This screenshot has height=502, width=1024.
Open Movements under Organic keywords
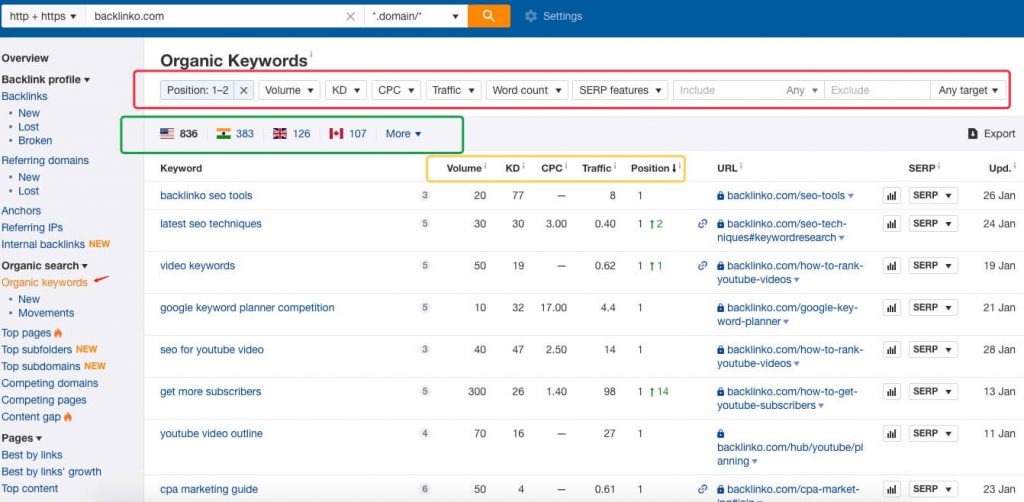46,313
